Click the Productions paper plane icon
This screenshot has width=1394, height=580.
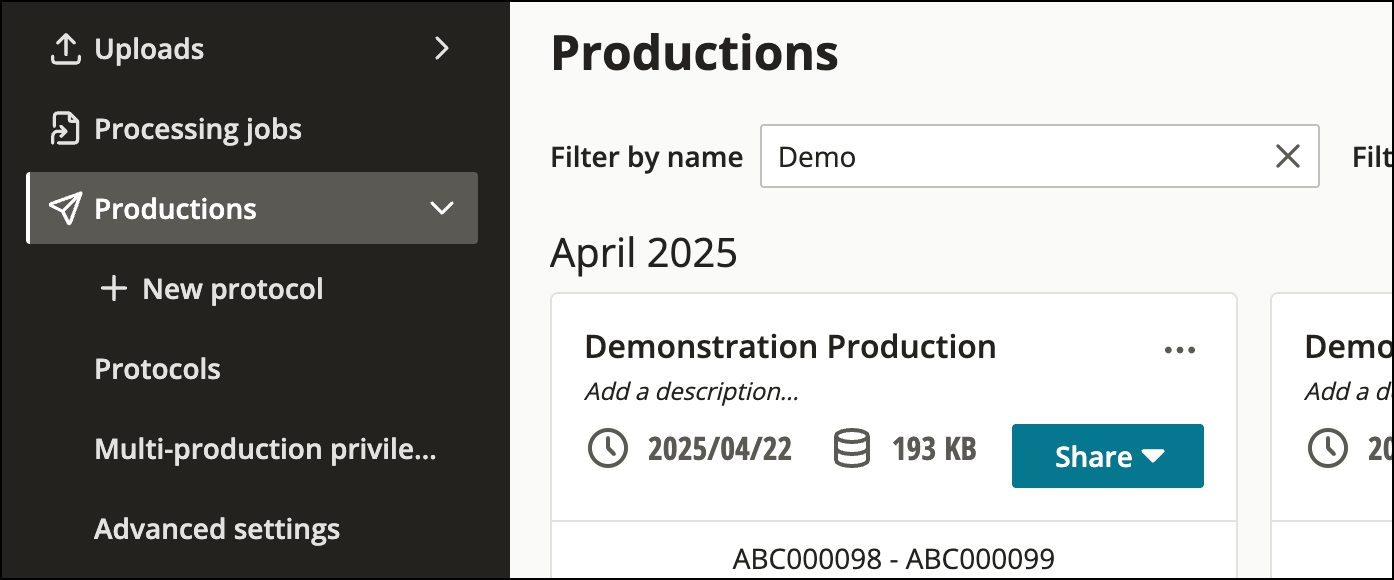click(65, 208)
